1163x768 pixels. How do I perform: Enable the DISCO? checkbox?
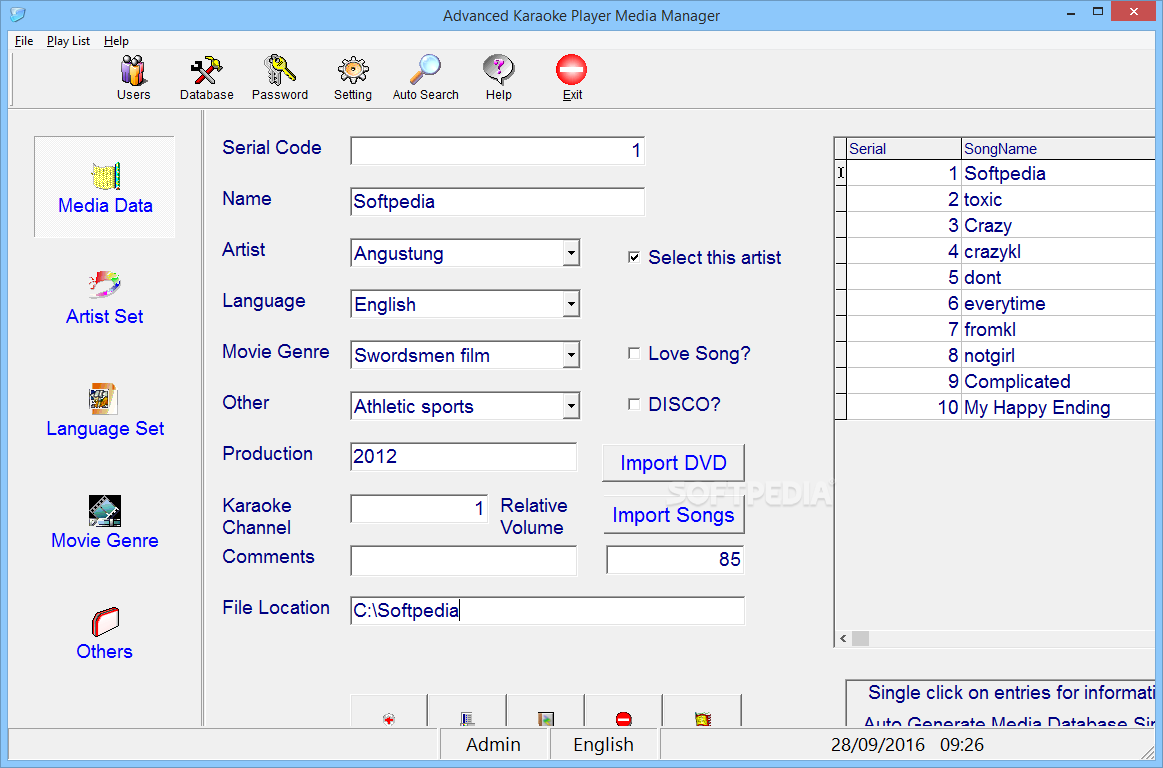tap(633, 404)
